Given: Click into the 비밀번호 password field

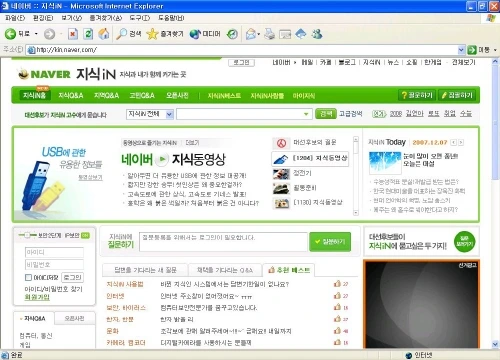Looking at the screenshot, I should click(x=54, y=265).
